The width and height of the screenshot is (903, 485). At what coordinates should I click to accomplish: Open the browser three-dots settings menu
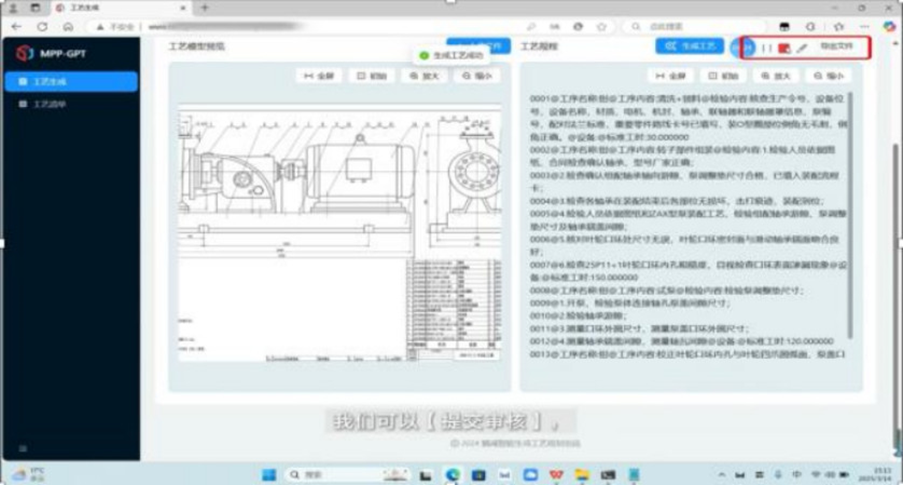pos(864,26)
